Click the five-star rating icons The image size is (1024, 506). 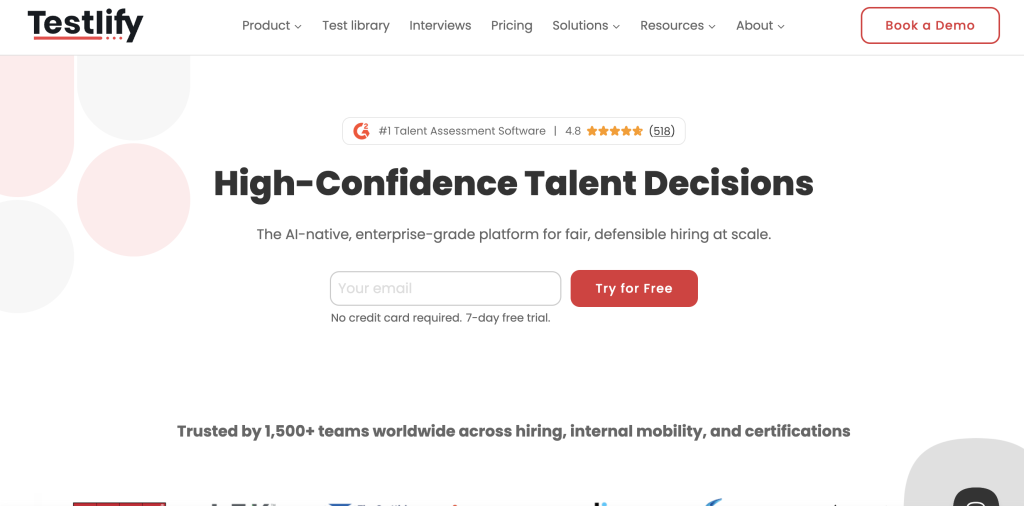614,131
